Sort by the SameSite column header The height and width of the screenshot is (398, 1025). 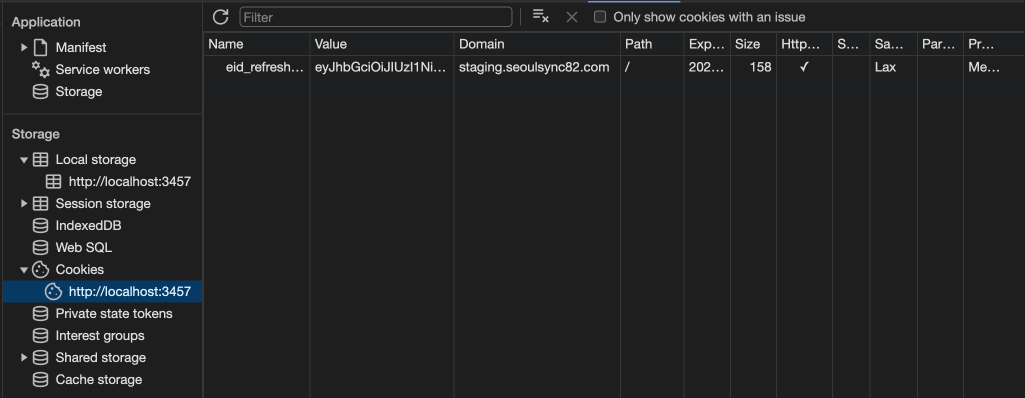893,44
